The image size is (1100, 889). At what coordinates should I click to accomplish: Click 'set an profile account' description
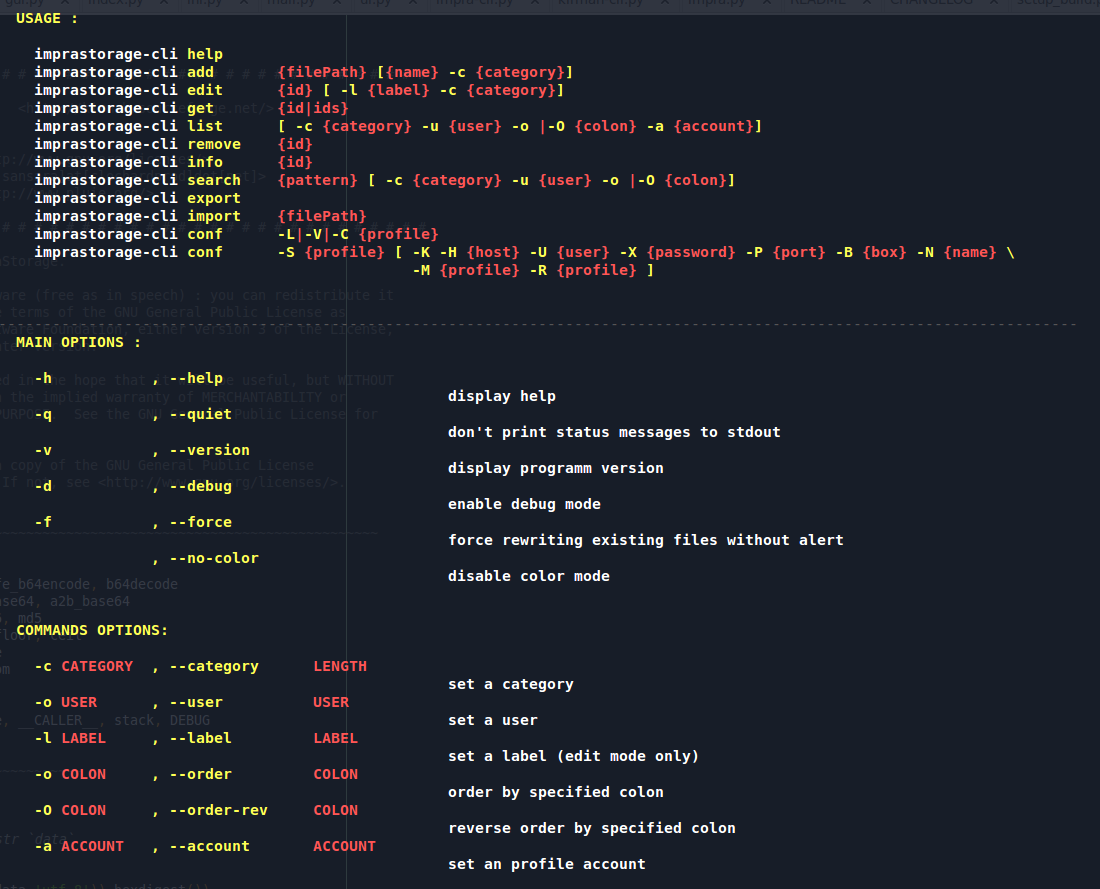click(x=546, y=864)
